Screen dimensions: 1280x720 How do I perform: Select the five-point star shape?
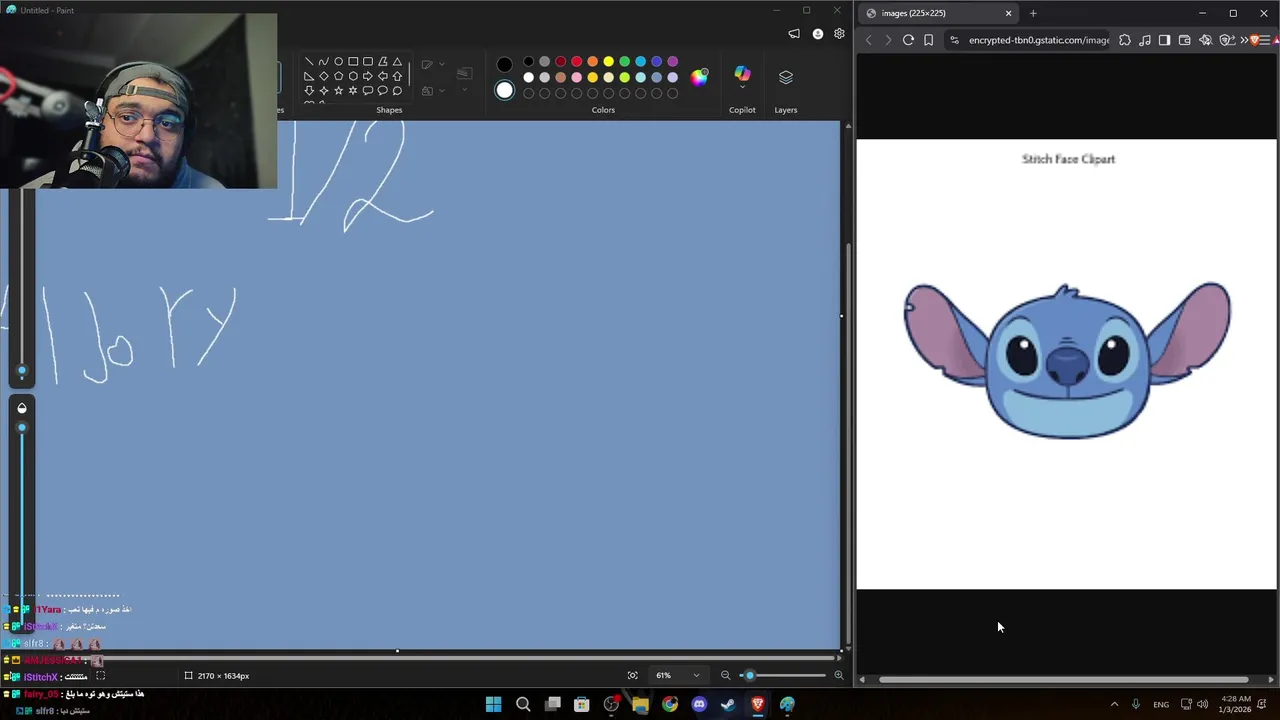coord(338,91)
